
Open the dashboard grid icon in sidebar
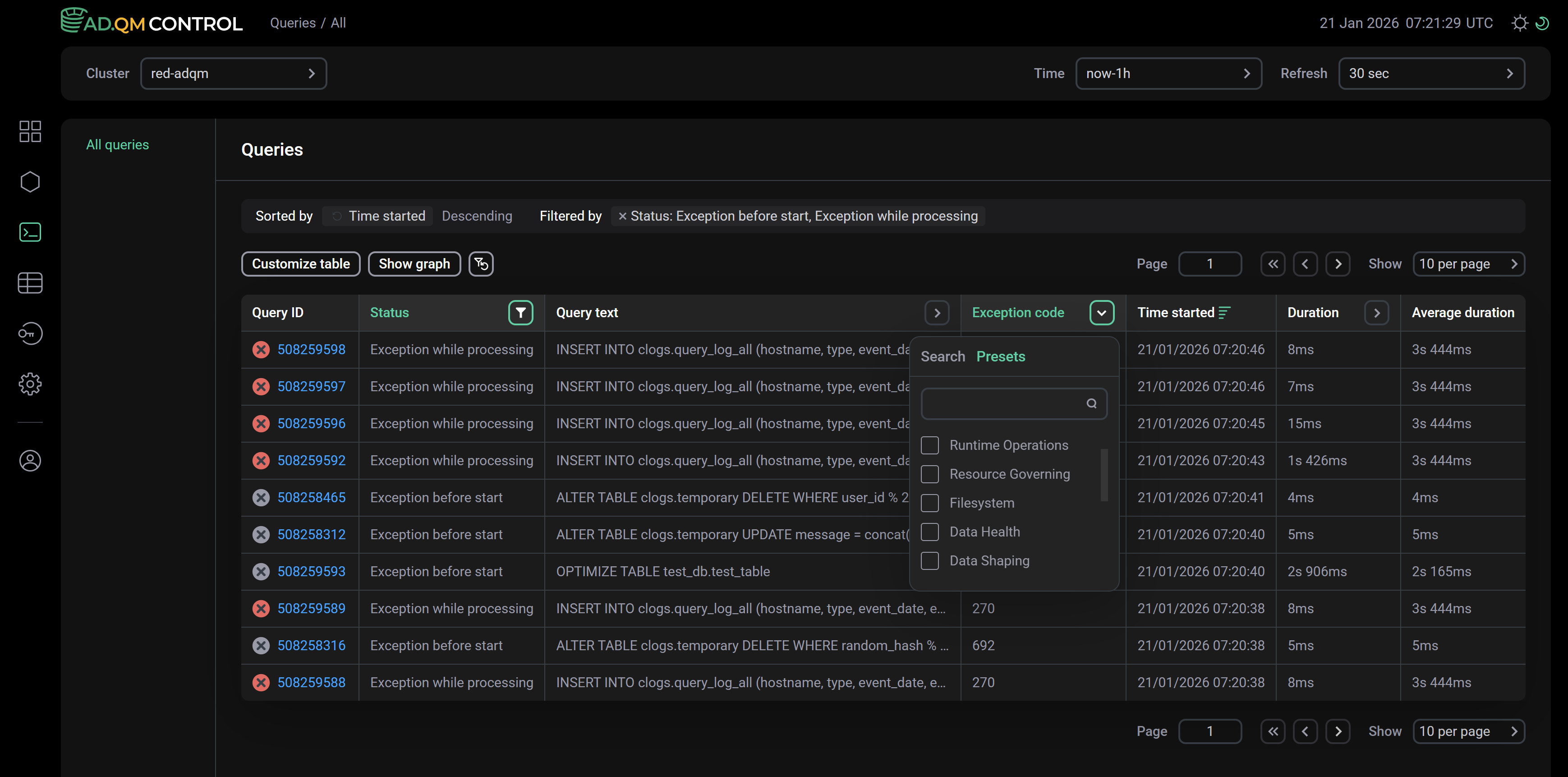(x=30, y=131)
